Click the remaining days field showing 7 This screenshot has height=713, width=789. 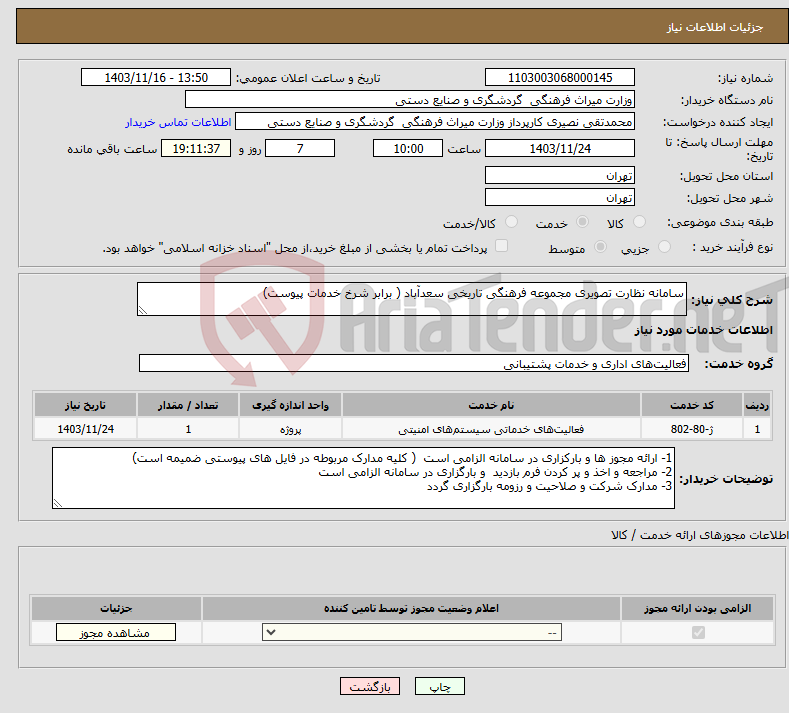300,148
